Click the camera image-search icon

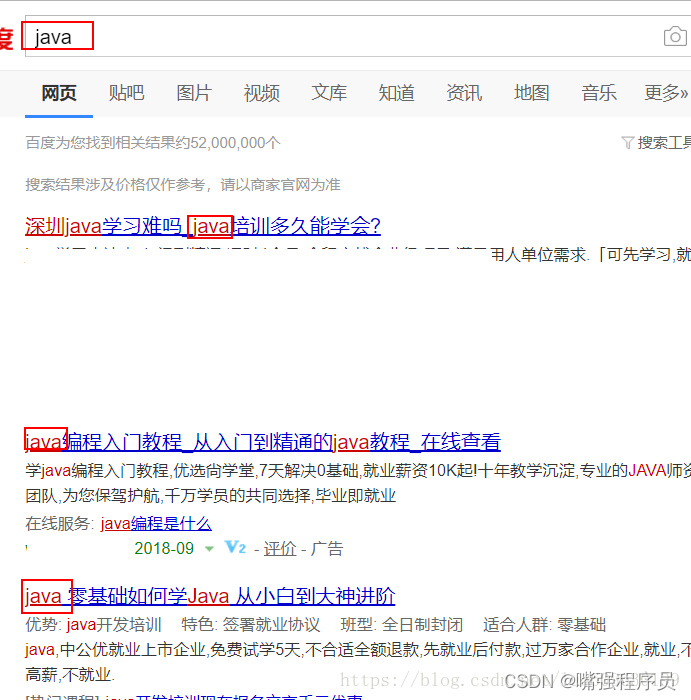click(x=675, y=36)
